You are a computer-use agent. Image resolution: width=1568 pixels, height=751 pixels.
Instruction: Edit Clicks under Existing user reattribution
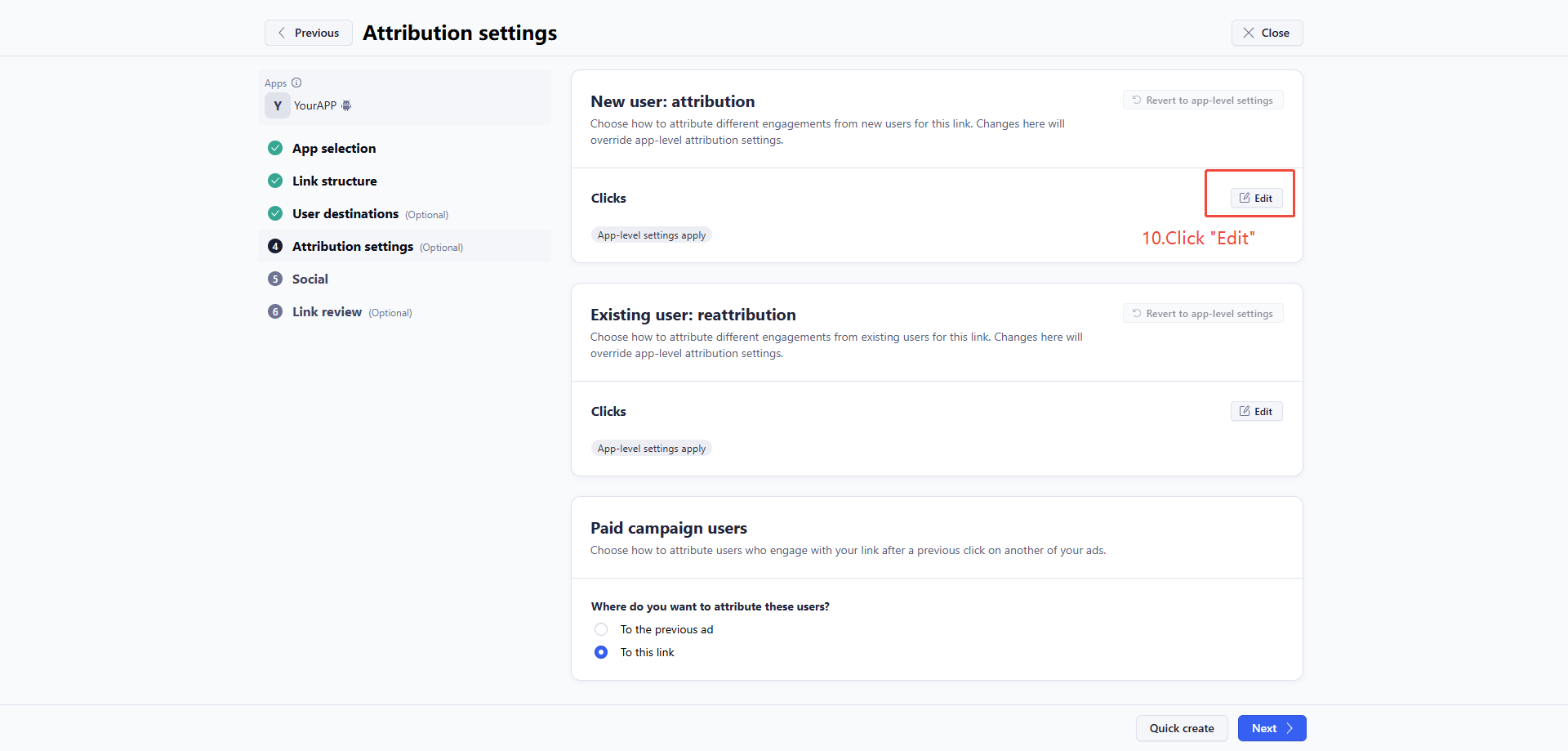pos(1256,411)
